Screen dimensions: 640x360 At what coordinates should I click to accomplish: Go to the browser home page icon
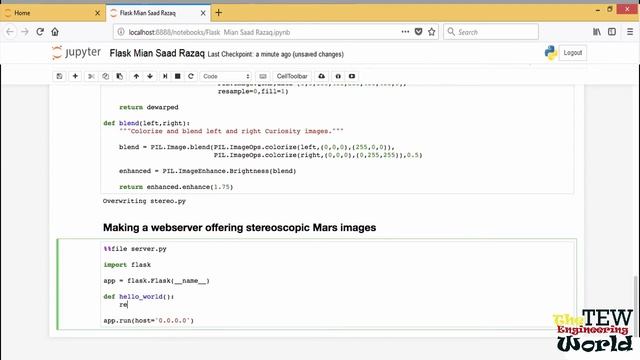55,32
